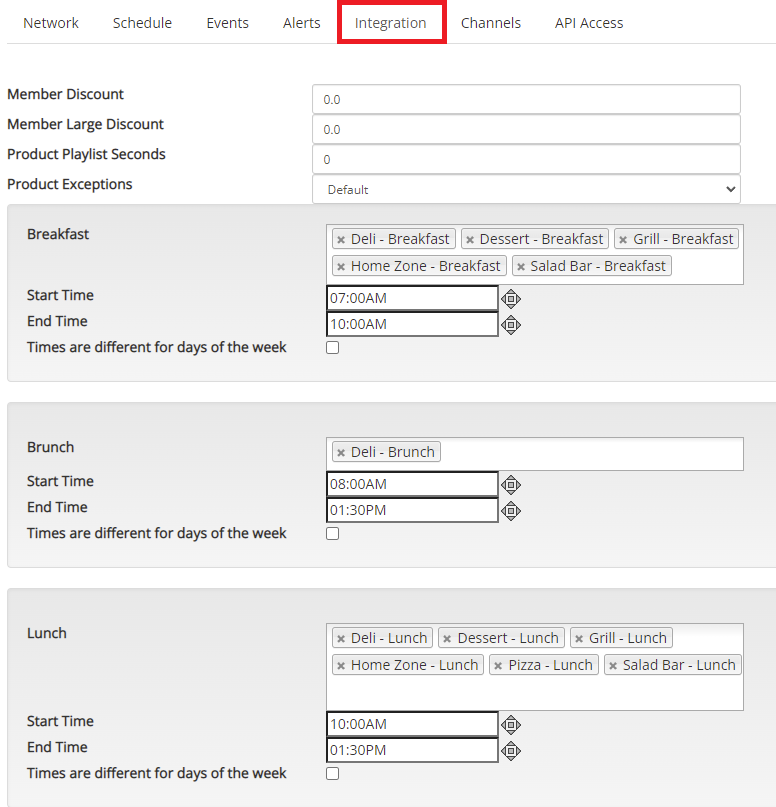Open time picker for Lunch End Time
The height and width of the screenshot is (807, 776).
pos(510,751)
